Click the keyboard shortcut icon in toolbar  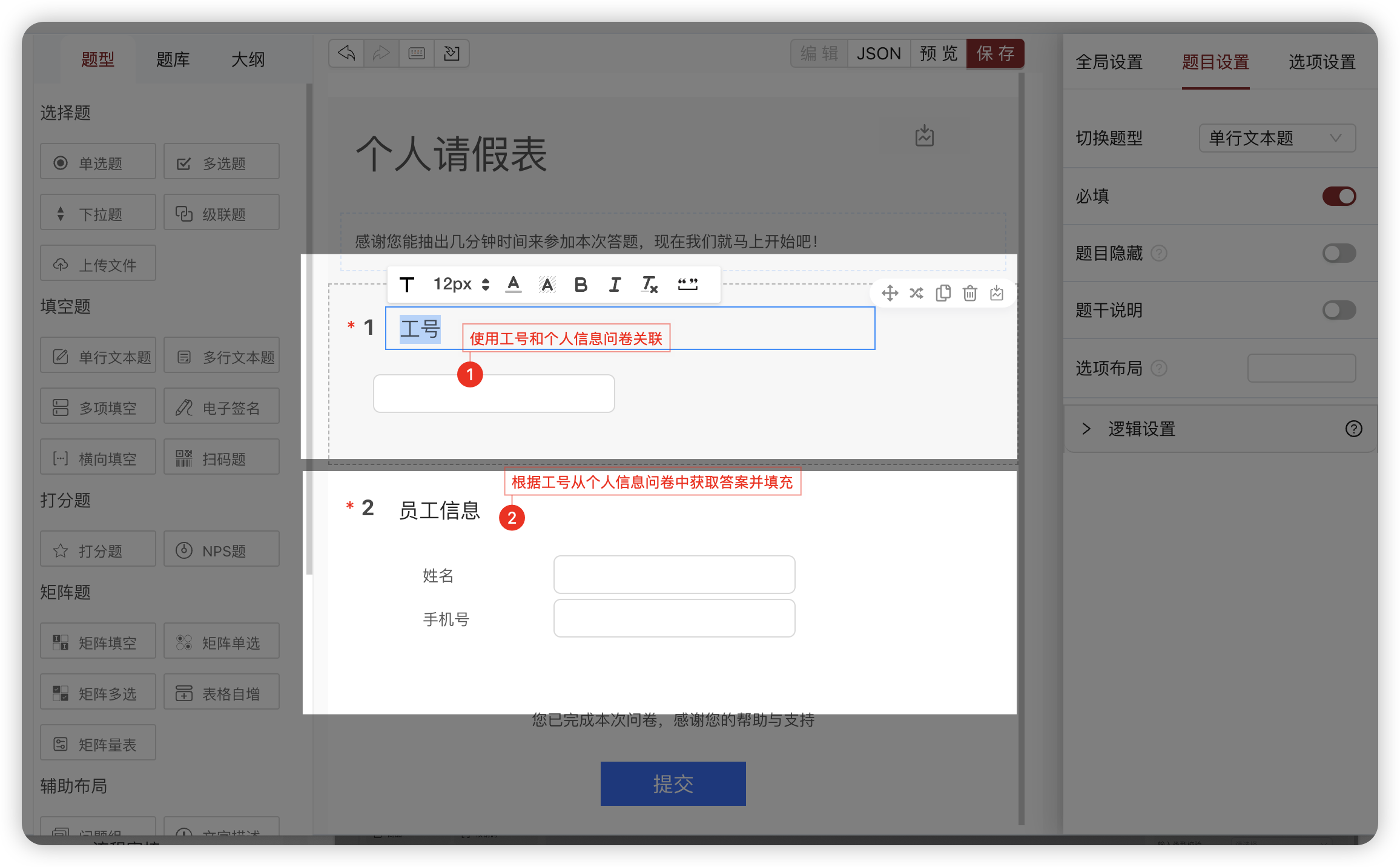point(417,53)
